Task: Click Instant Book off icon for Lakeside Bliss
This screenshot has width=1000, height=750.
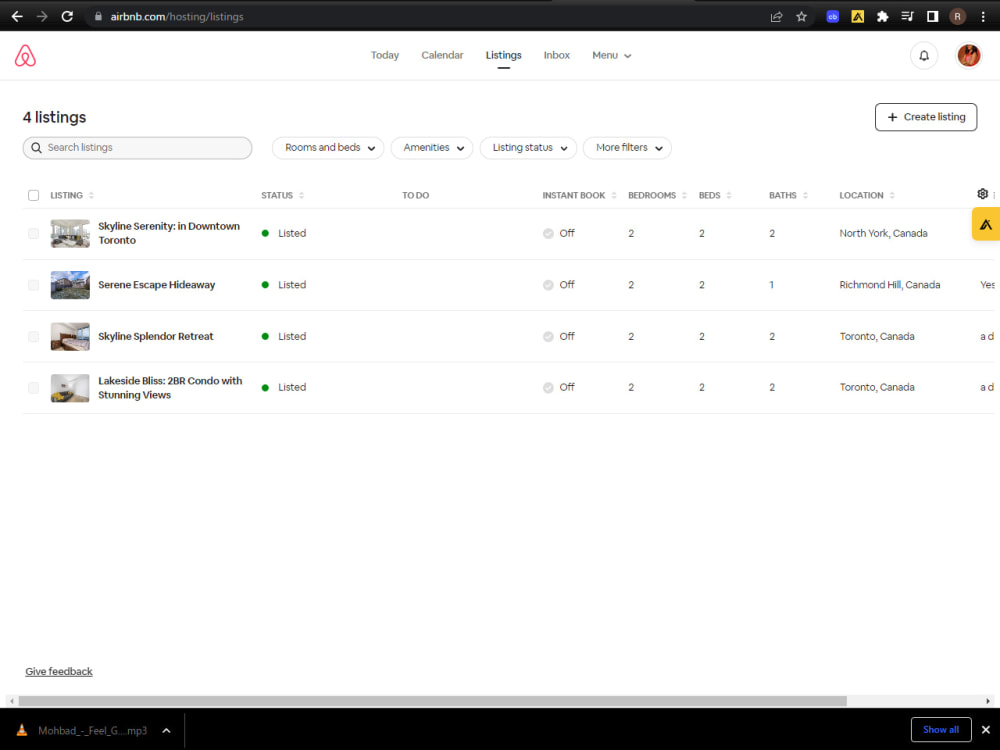Action: [x=548, y=388]
